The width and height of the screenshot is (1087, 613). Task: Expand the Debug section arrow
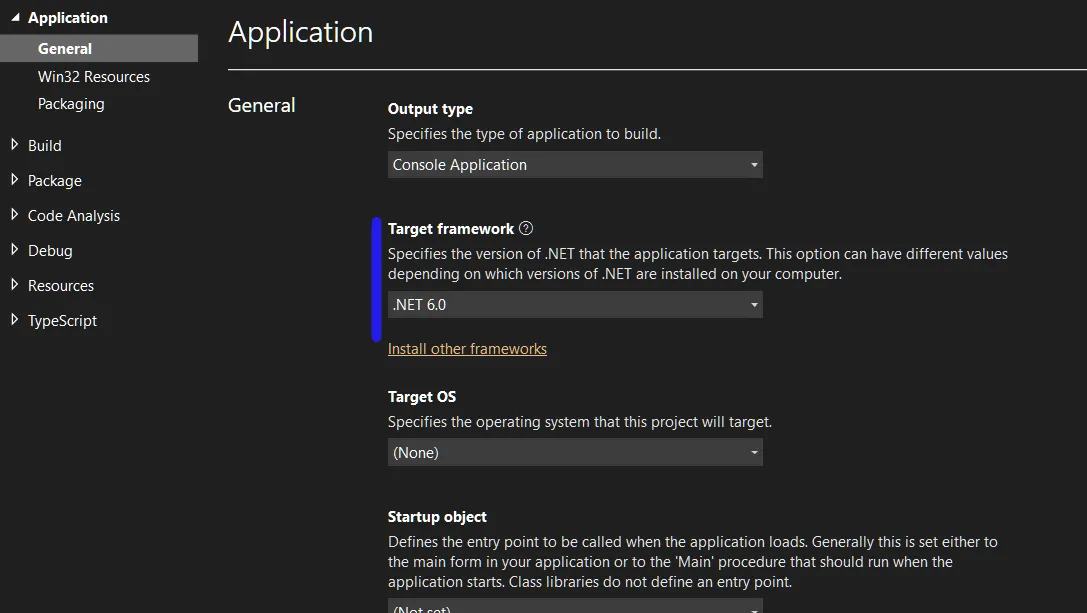click(15, 250)
